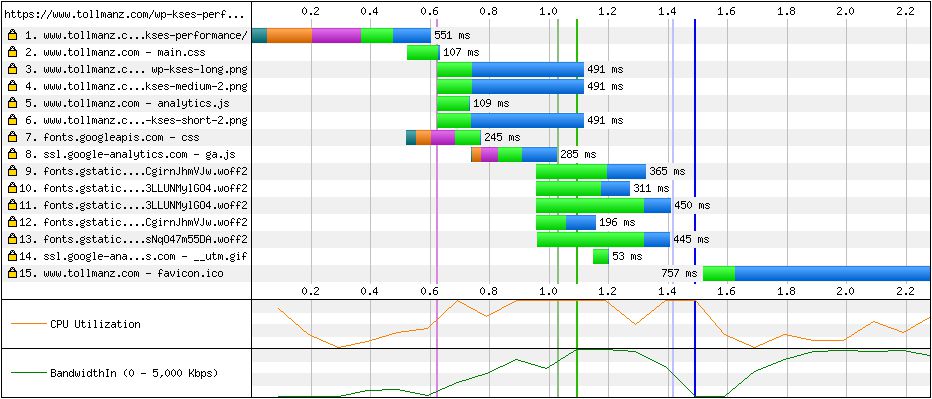This screenshot has width=932, height=399.
Task: Click the CPU Utilization legend label
Action: [95, 324]
